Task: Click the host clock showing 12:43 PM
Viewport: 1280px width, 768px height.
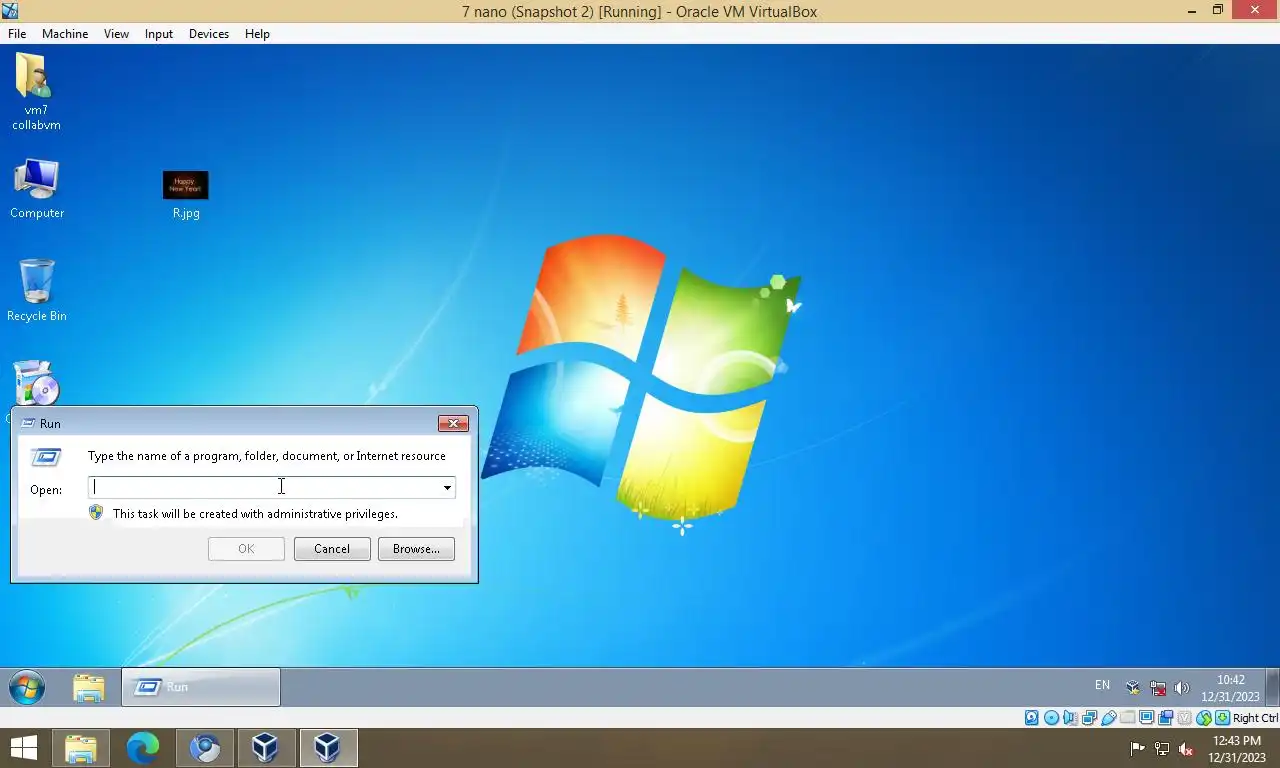Action: [1237, 749]
